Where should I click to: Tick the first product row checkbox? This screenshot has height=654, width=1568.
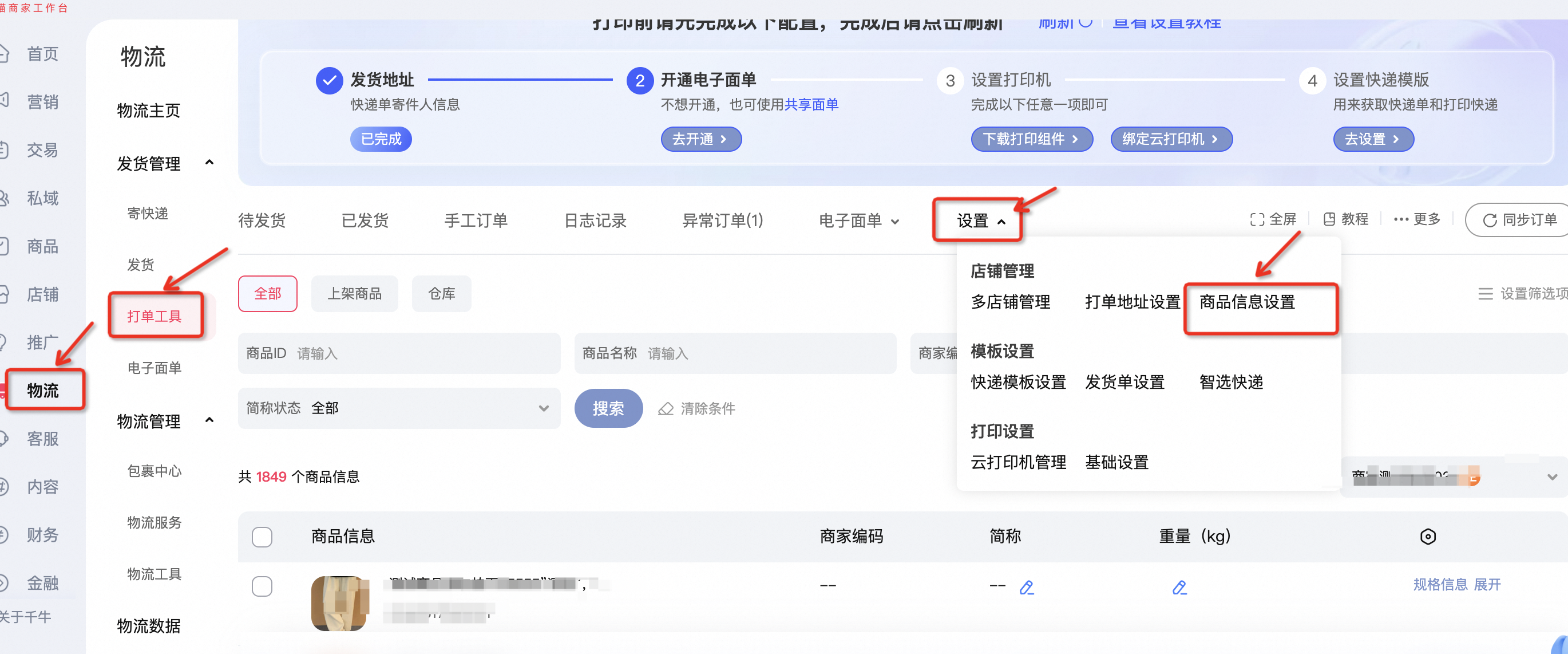[x=262, y=586]
